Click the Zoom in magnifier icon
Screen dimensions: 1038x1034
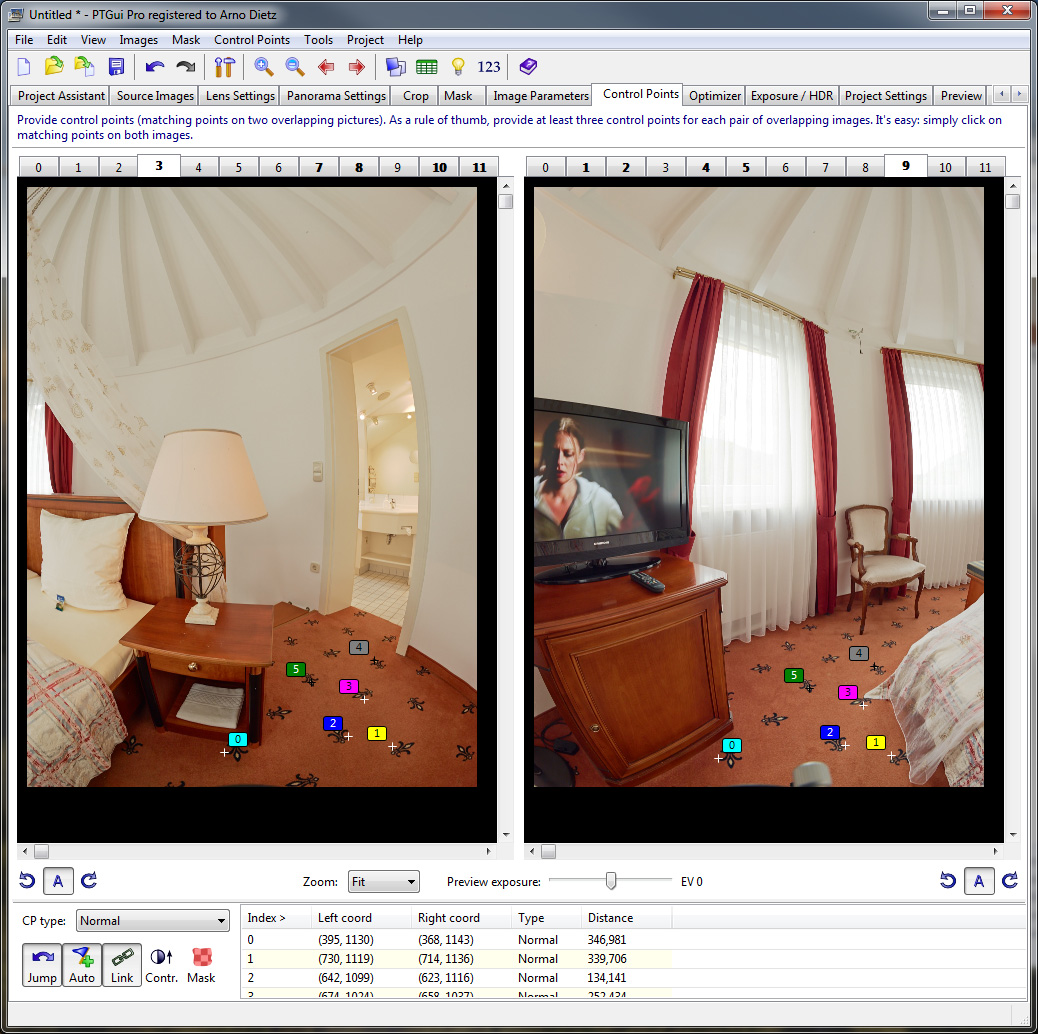point(264,67)
